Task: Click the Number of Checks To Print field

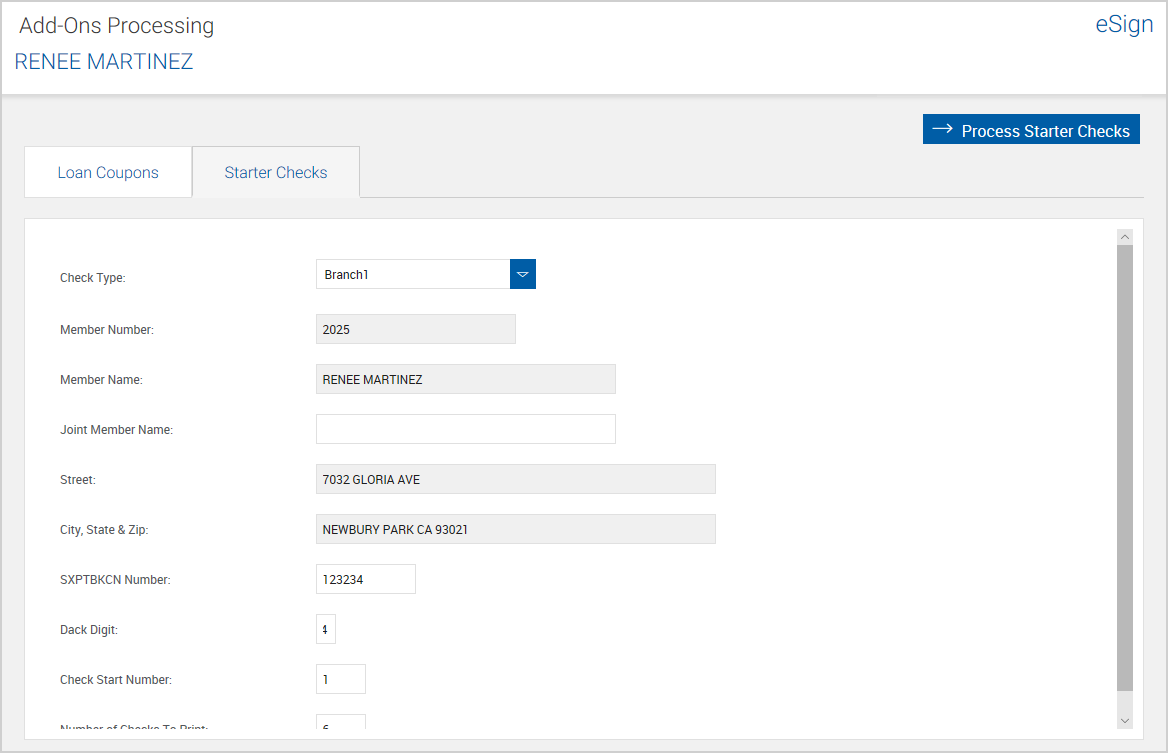Action: tap(340, 722)
